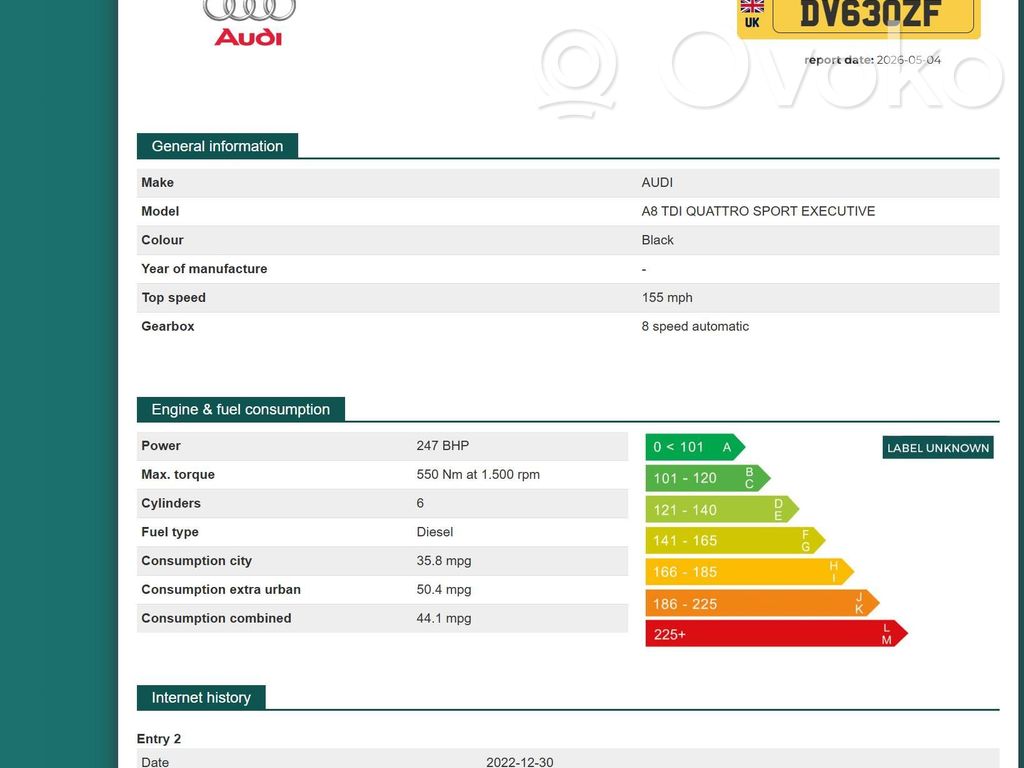Click the 550 Nm at 1.500 rpm value
Viewport: 1024px width, 768px height.
click(478, 475)
